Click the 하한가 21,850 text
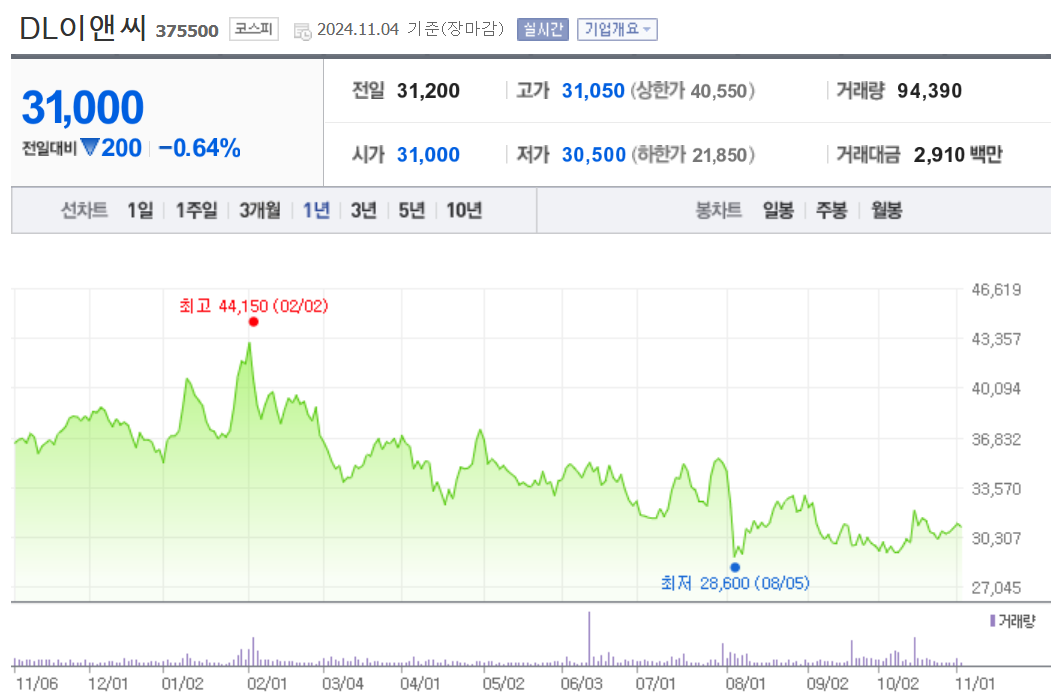The height and width of the screenshot is (696, 1051). pos(693,155)
